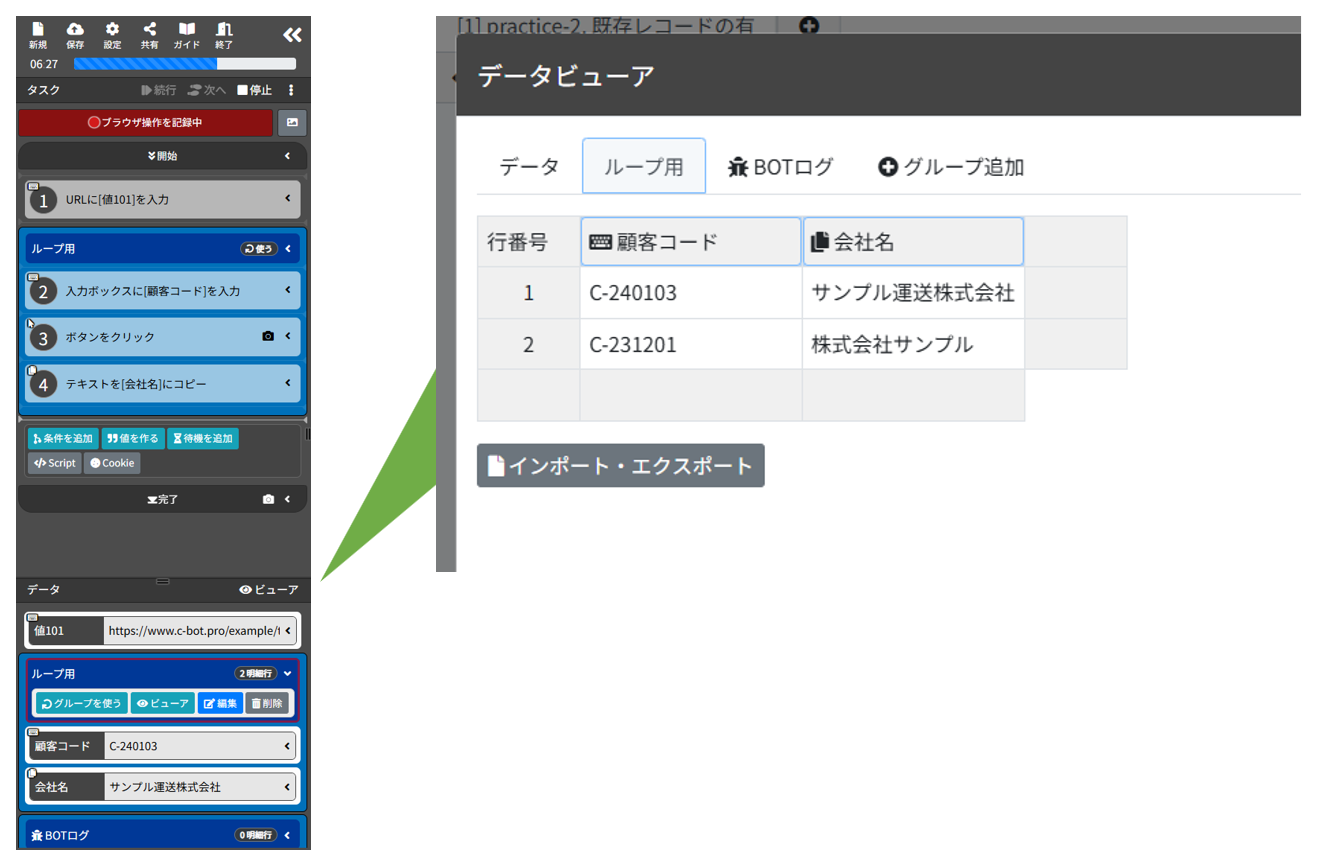Click the Script button
The width and height of the screenshot is (1317, 863).
(x=55, y=463)
